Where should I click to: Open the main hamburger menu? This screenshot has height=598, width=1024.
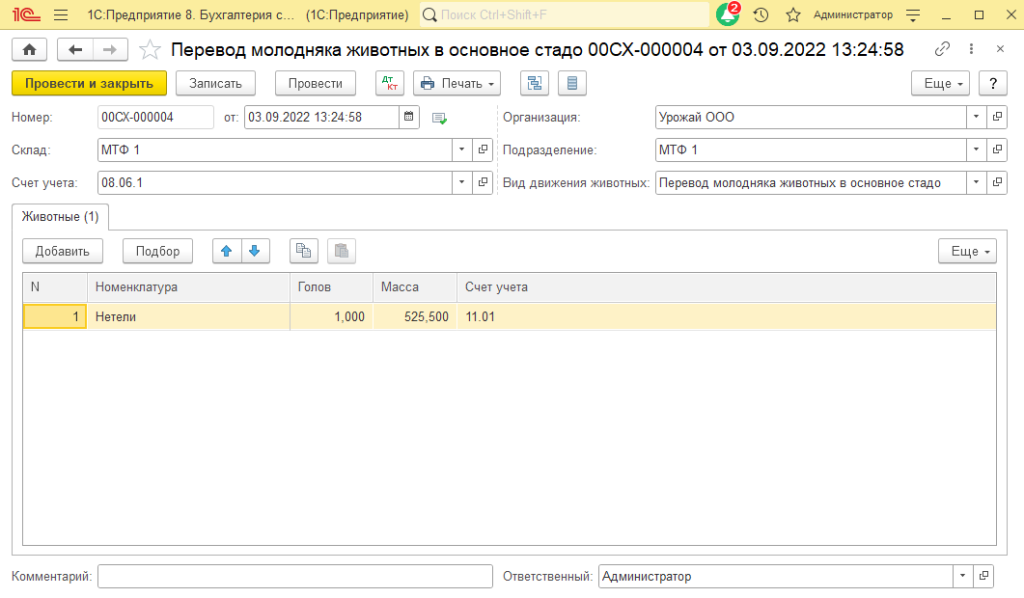(60, 15)
